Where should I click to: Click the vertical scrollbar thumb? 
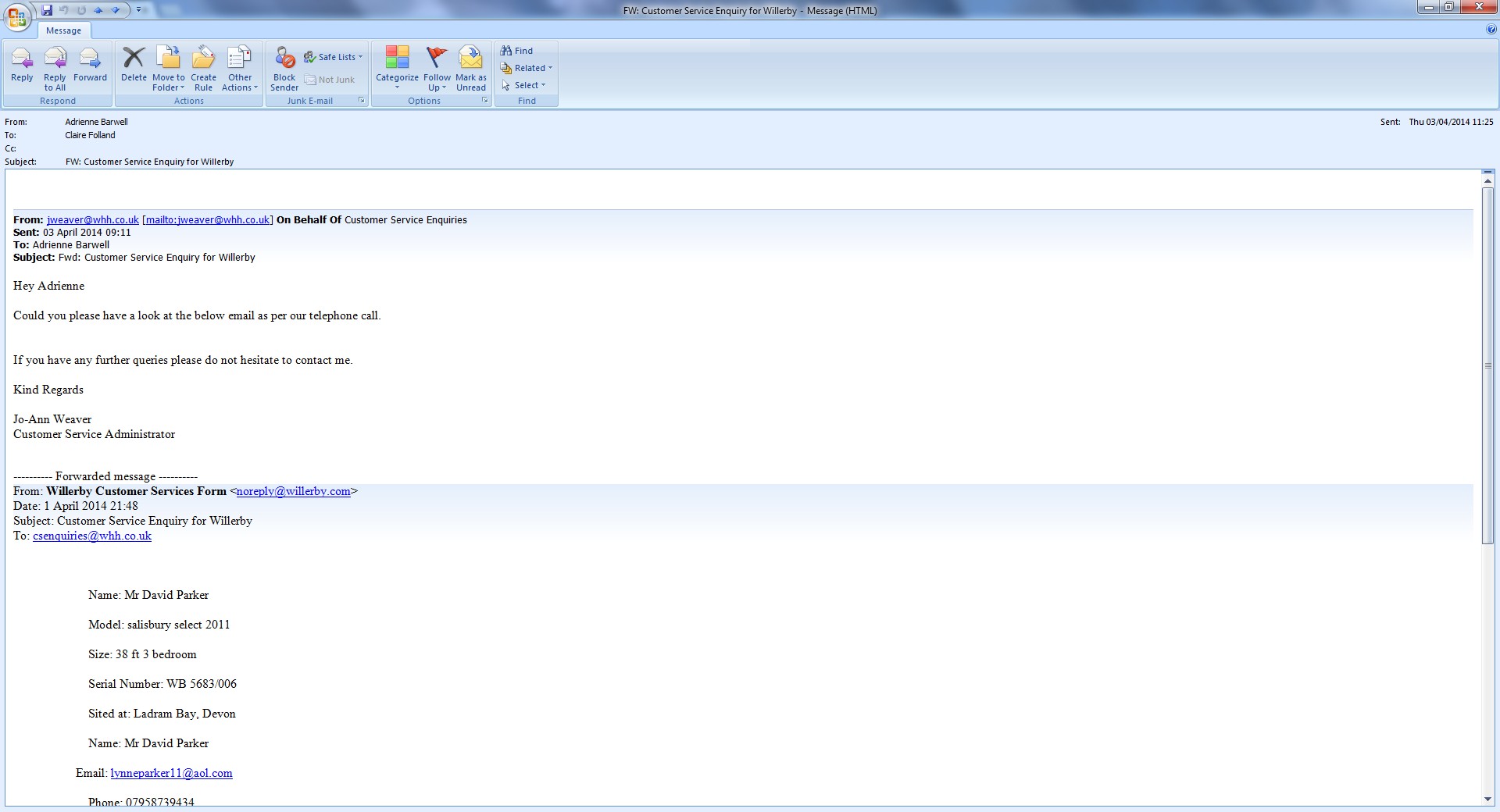(x=1487, y=365)
